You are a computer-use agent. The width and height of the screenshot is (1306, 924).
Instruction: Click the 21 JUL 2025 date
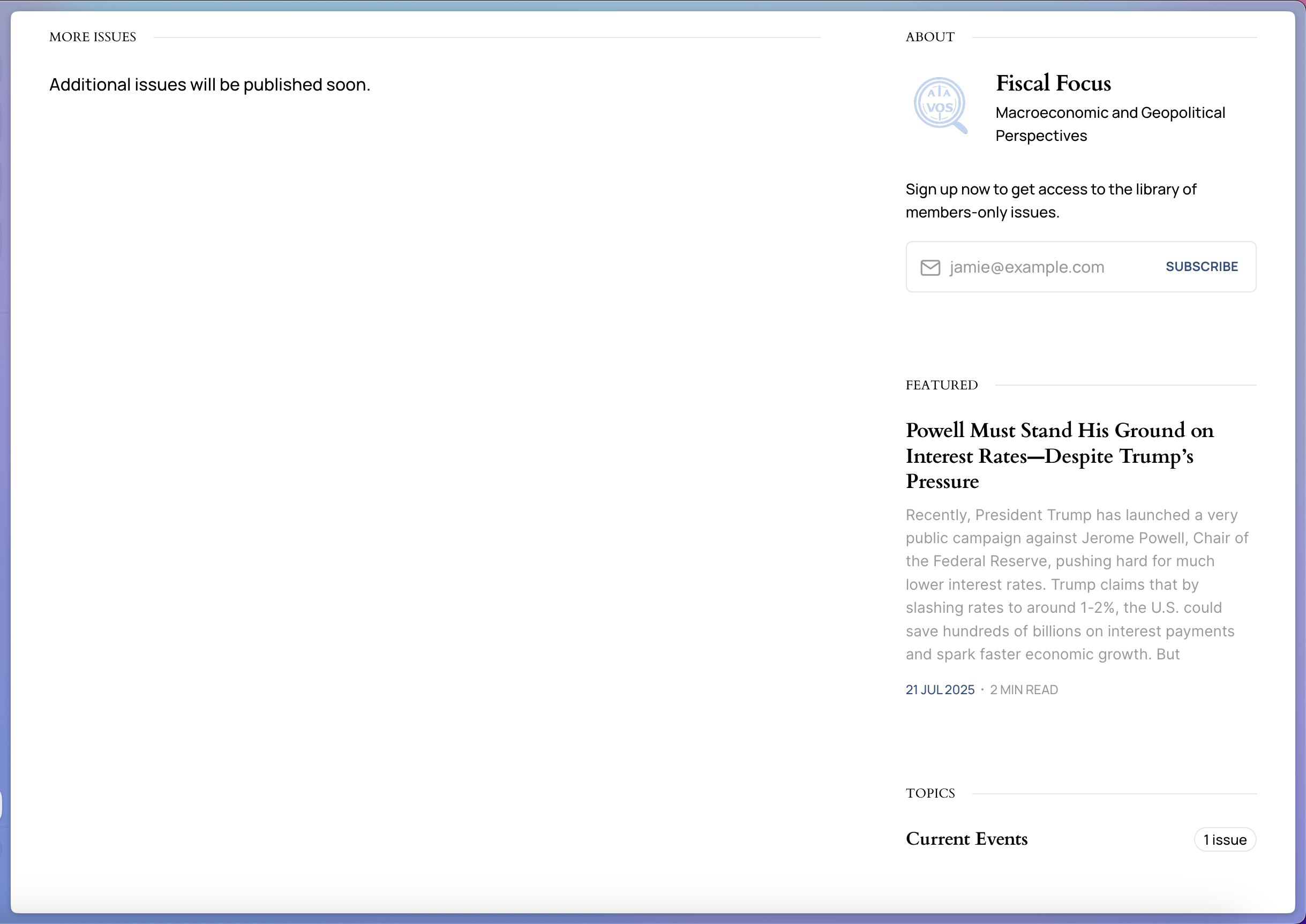pos(940,689)
